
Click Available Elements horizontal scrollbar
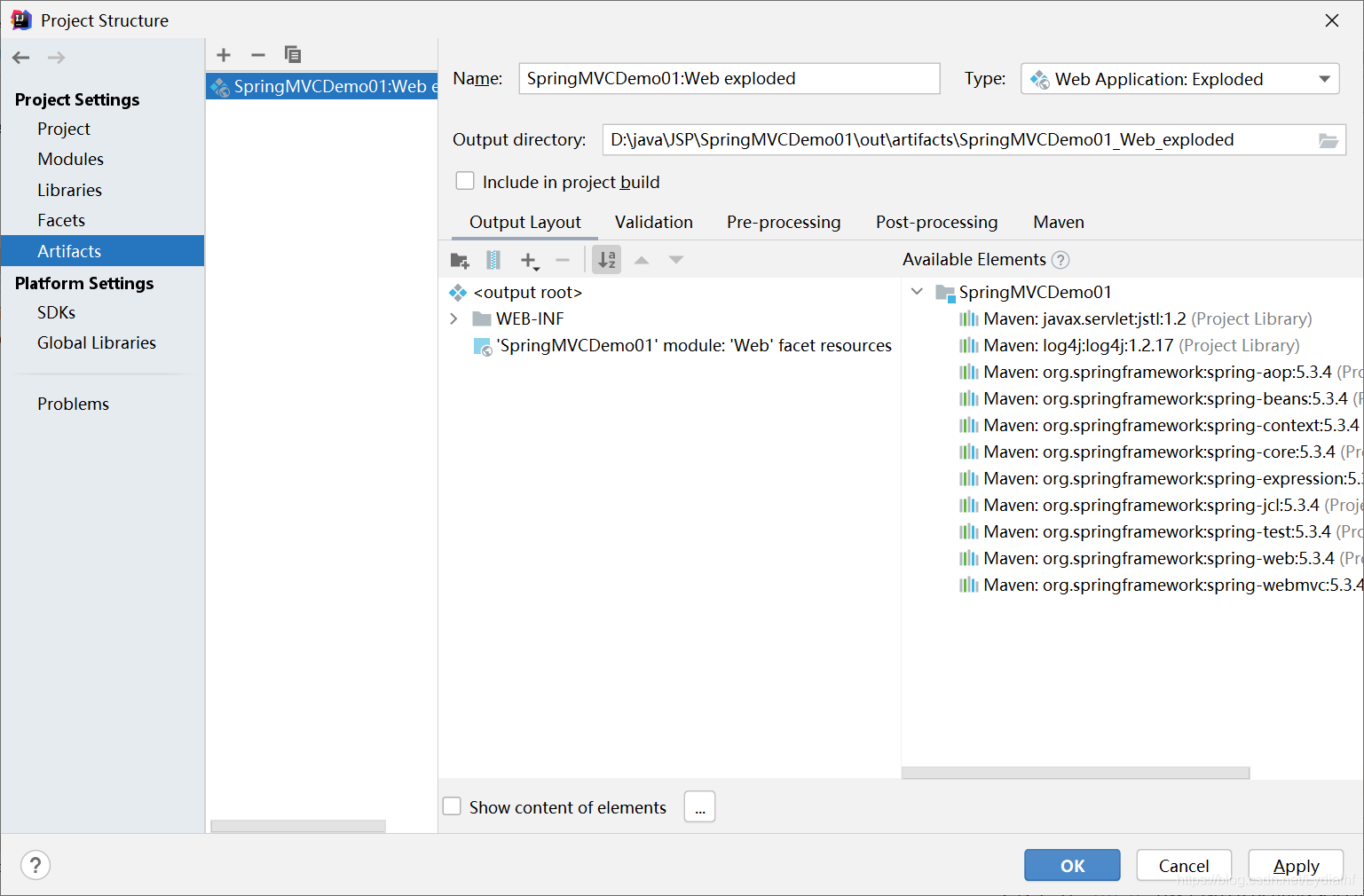click(x=1076, y=773)
